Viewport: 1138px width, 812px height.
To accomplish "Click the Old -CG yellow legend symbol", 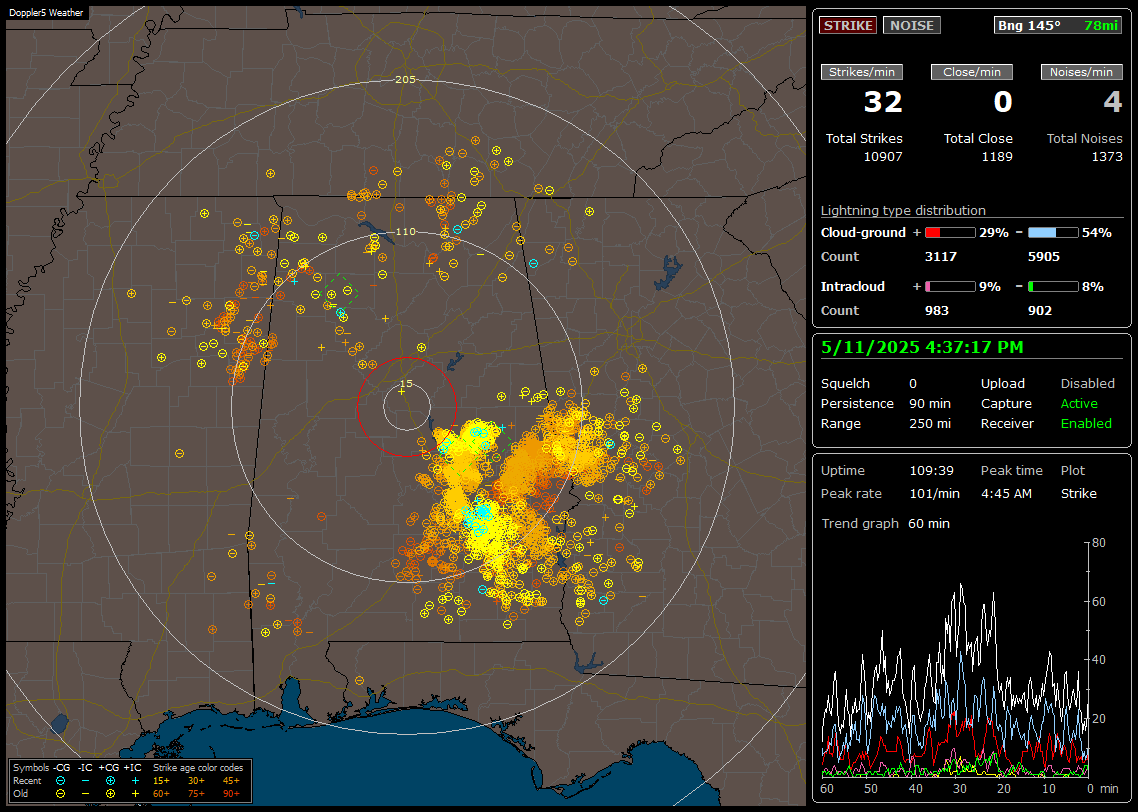I will pos(61,794).
